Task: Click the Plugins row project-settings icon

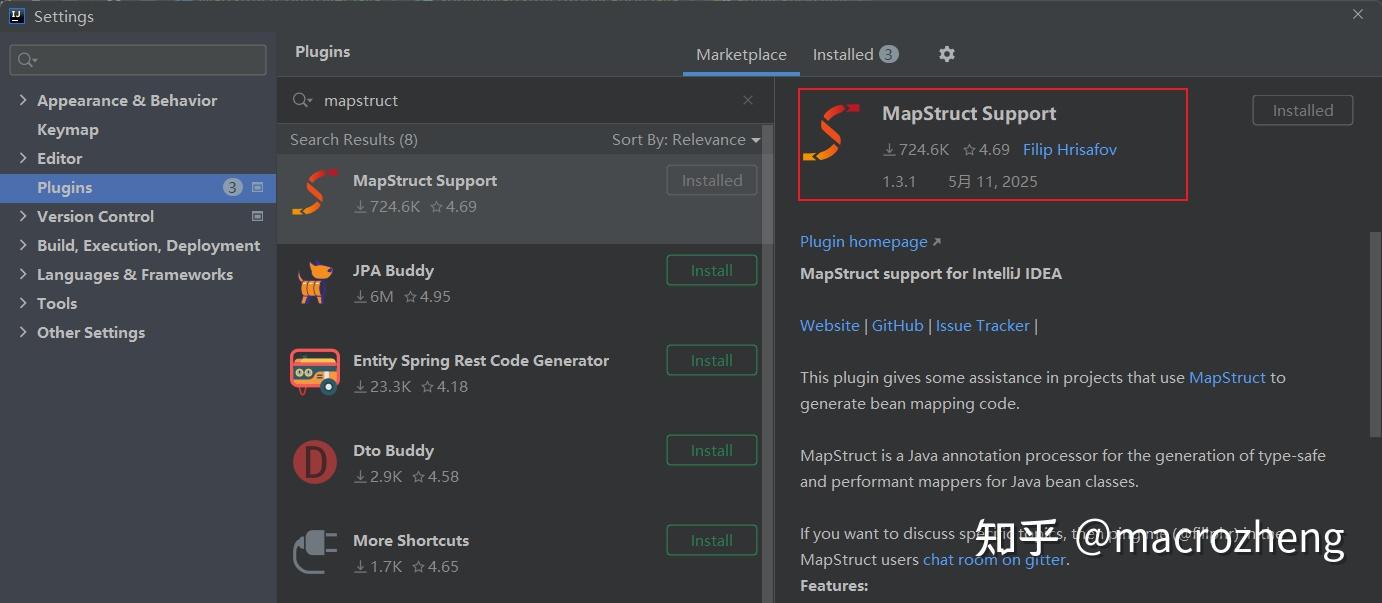Action: (x=257, y=187)
